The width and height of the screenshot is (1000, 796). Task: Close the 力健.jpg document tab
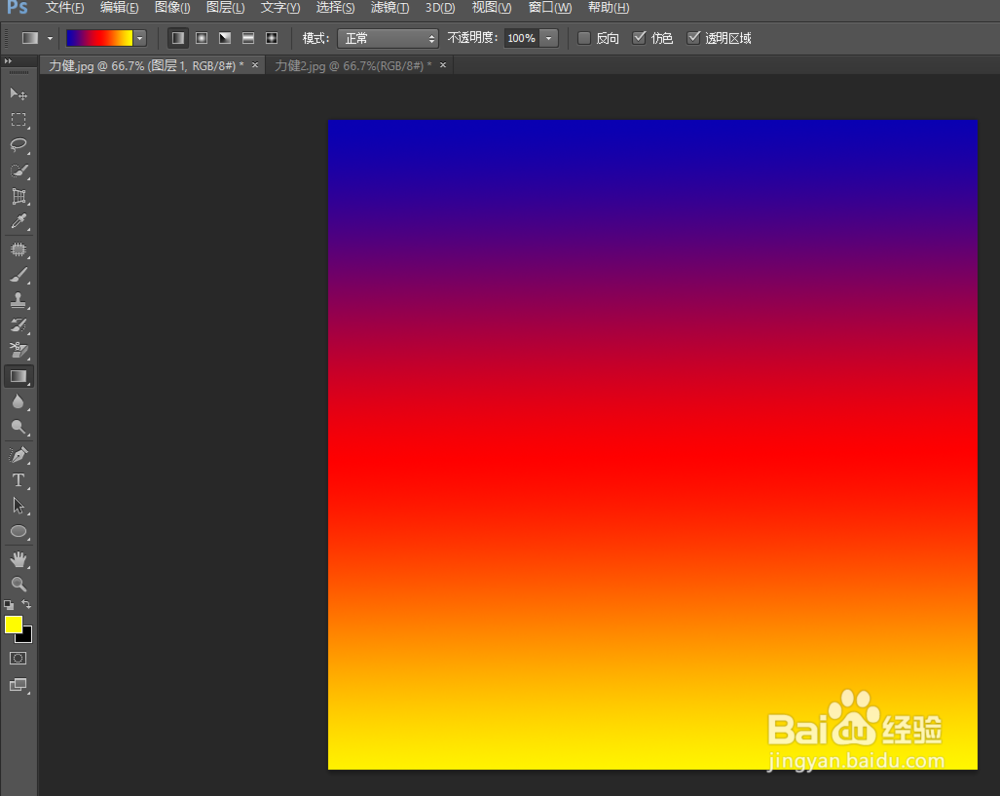[x=255, y=65]
